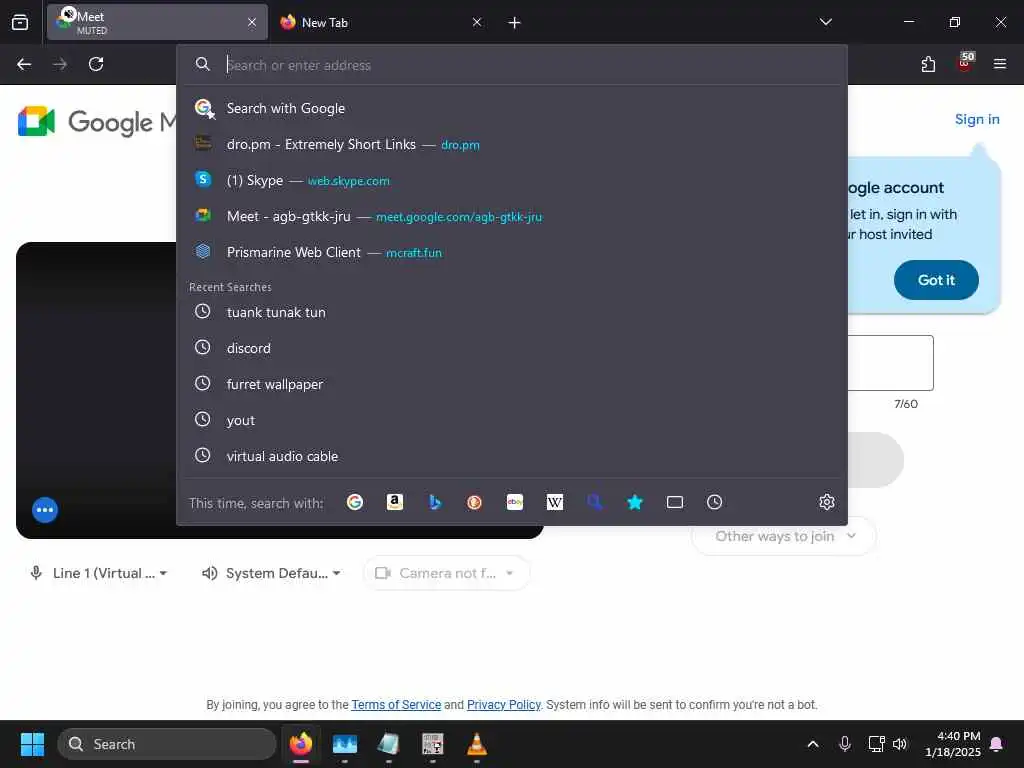Select recent search discord
Screen dimensions: 1024x768
tap(512, 348)
